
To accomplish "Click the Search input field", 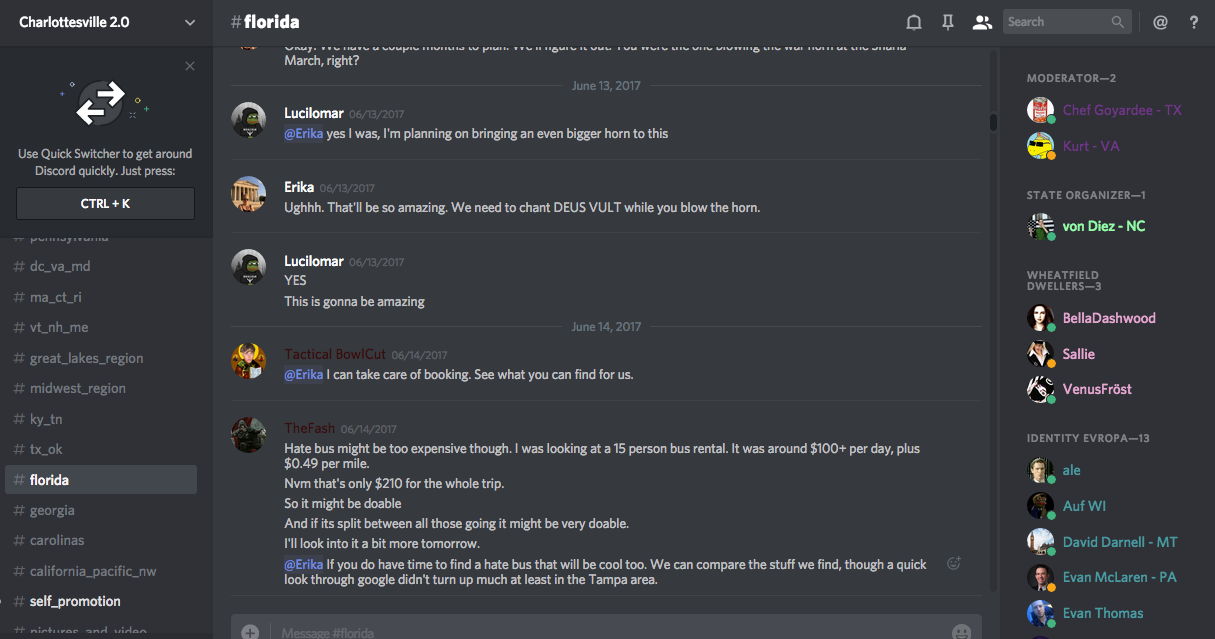I will click(1058, 22).
